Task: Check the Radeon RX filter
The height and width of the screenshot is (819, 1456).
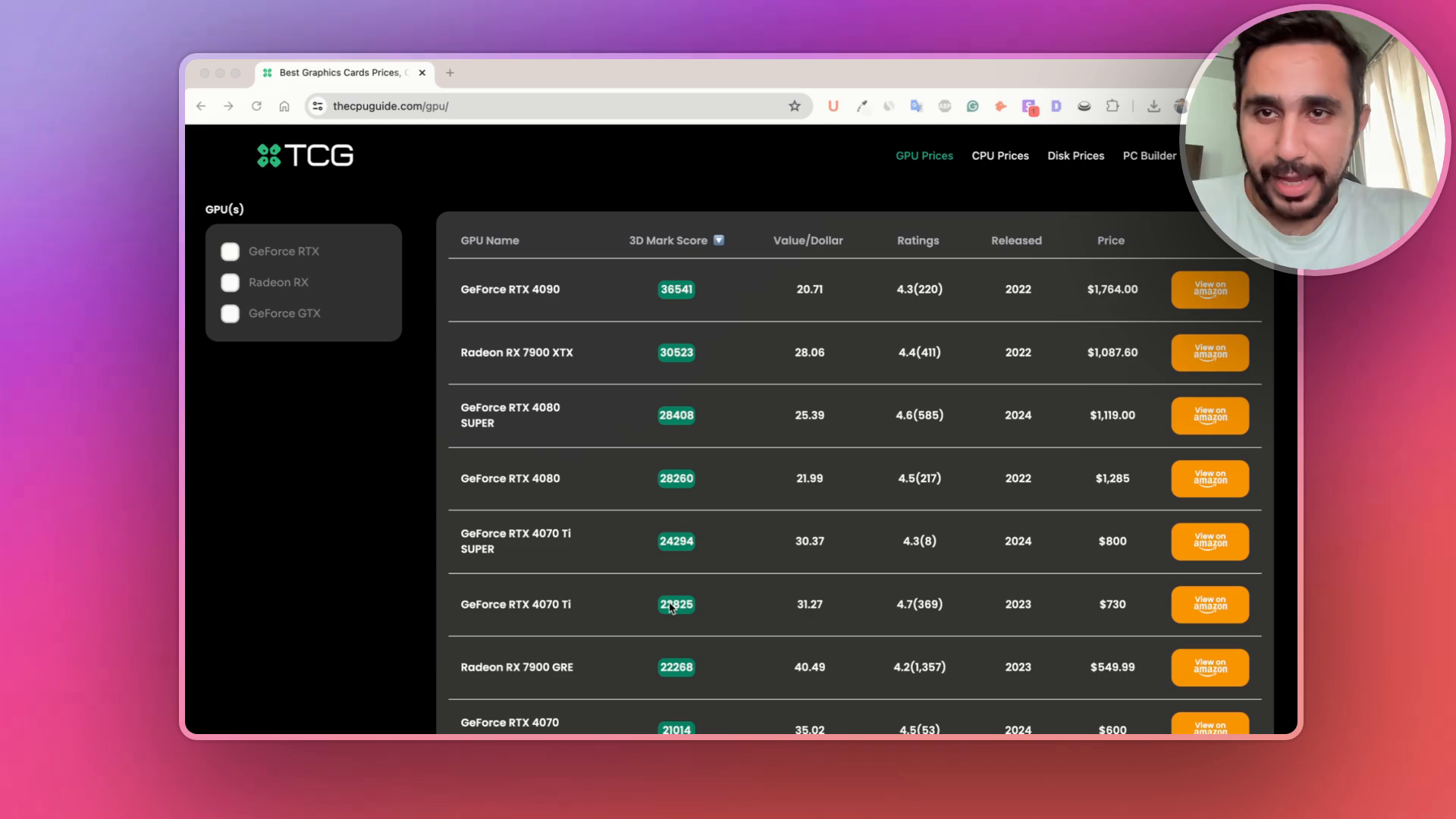Action: tap(230, 283)
